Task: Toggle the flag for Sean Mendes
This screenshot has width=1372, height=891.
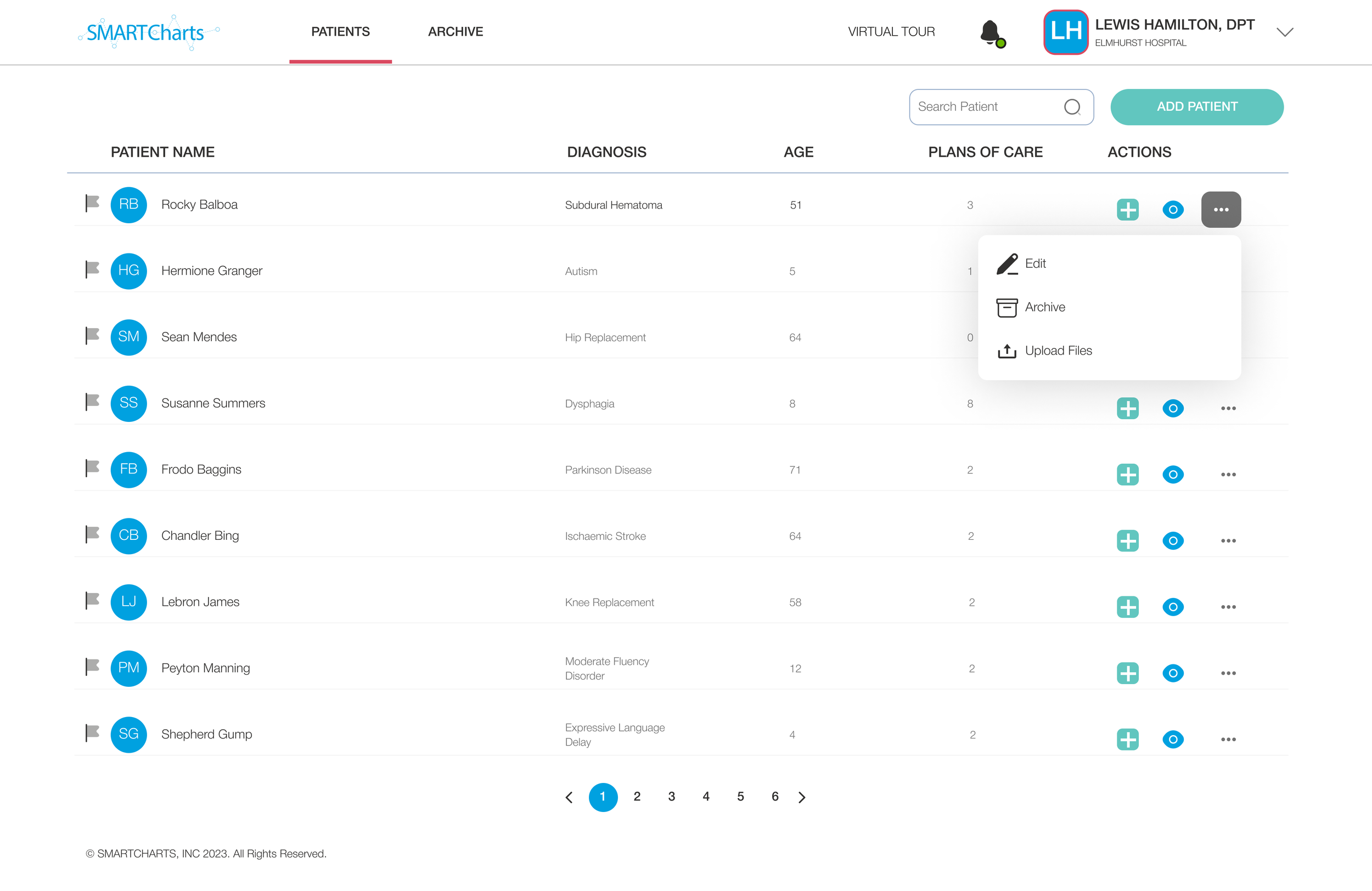Action: click(92, 335)
